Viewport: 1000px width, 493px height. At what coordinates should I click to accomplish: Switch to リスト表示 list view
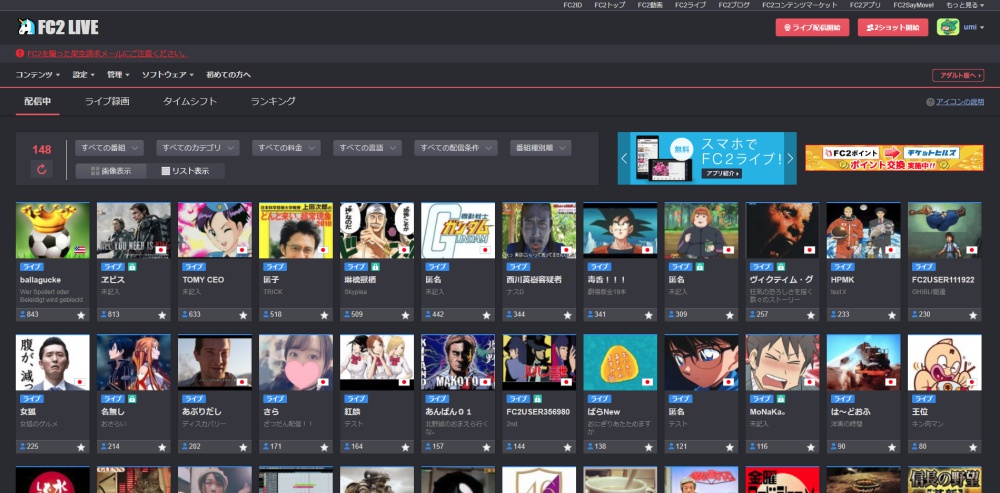tap(186, 171)
